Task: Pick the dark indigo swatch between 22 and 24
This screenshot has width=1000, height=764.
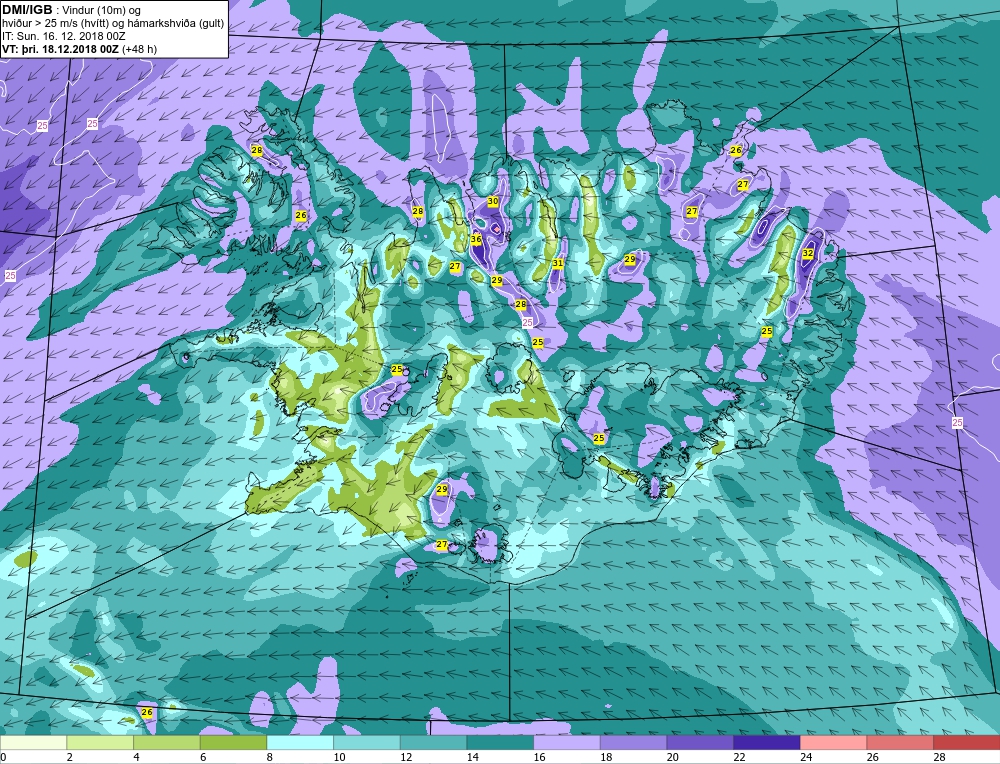Action: point(767,742)
